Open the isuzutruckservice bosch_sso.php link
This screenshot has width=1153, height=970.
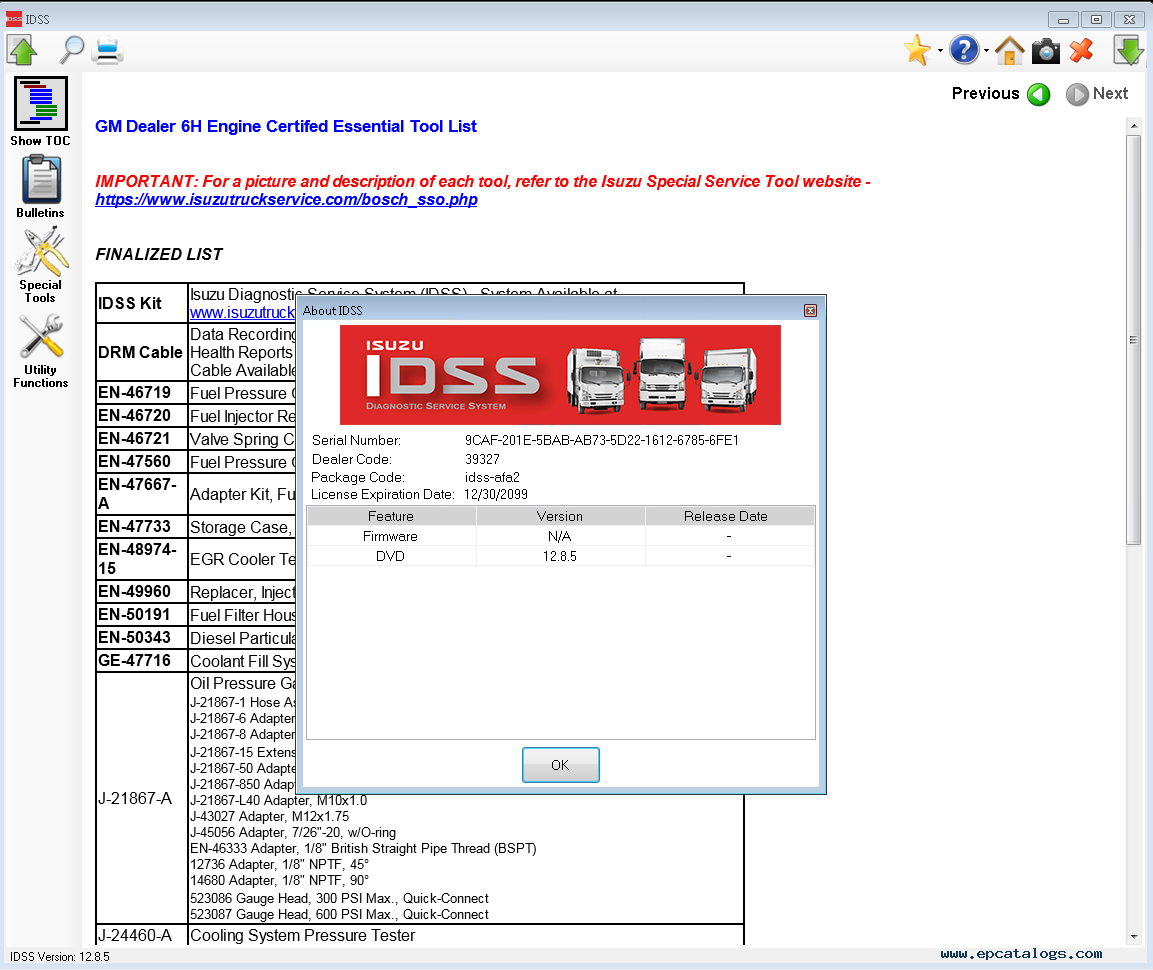pyautogui.click(x=286, y=199)
